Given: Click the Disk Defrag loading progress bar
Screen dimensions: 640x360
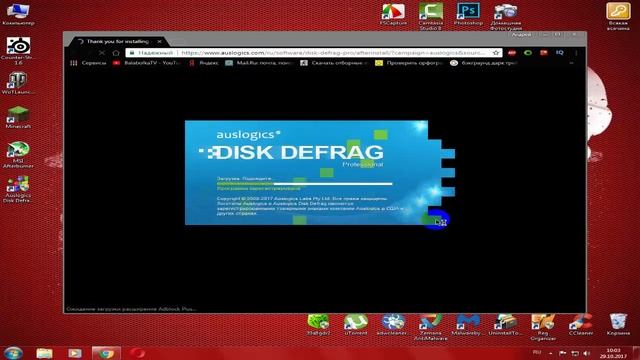Looking at the screenshot, I should pyautogui.click(x=304, y=184).
